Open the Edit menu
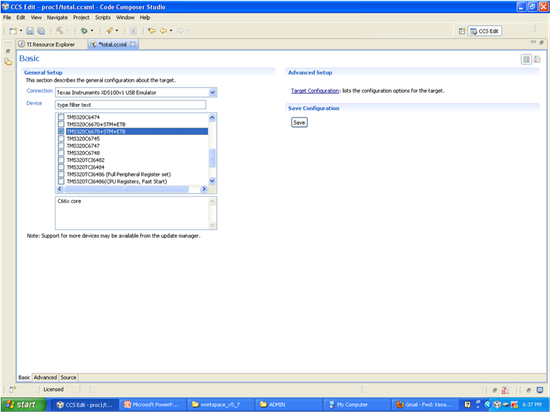 coord(21,18)
